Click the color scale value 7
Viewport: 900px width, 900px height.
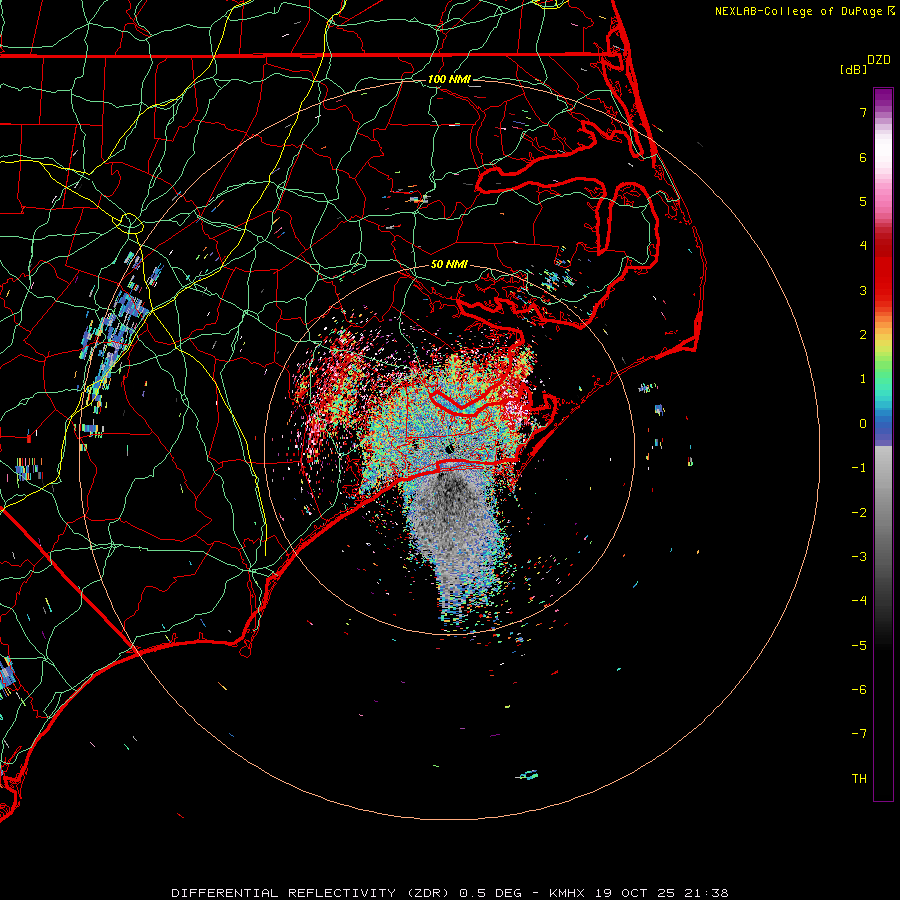click(863, 112)
